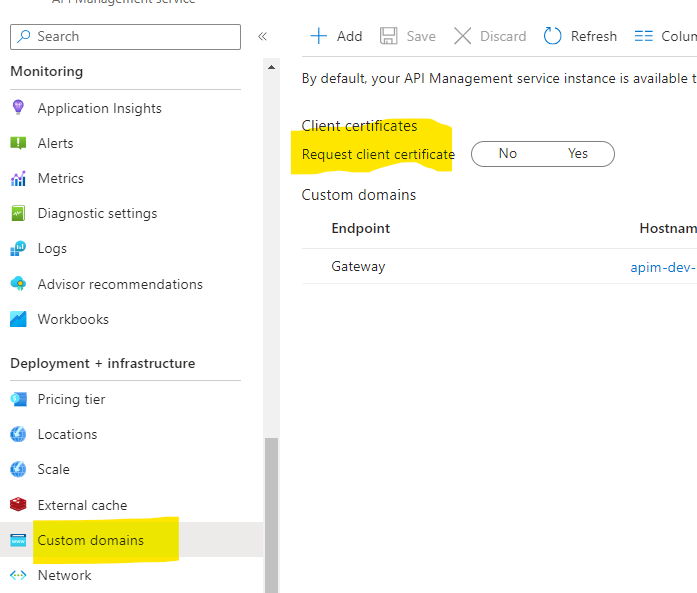Click the sidebar vertical scrollbar thumb

tap(272, 516)
